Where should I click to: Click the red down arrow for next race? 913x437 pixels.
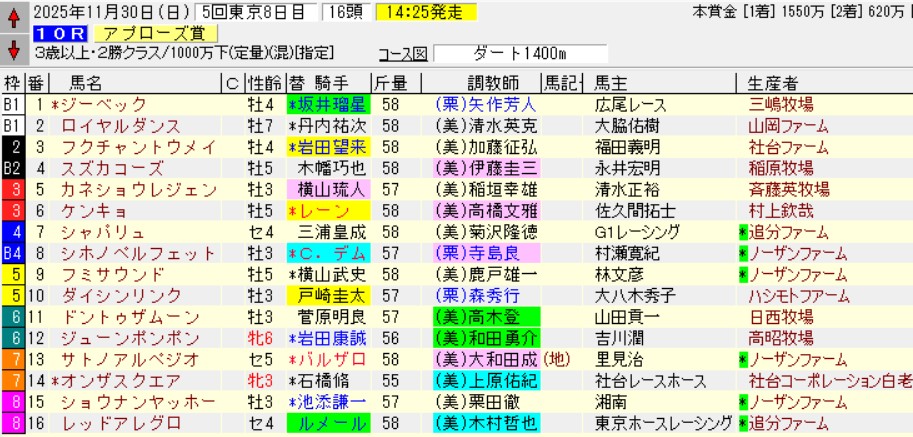tap(14, 50)
